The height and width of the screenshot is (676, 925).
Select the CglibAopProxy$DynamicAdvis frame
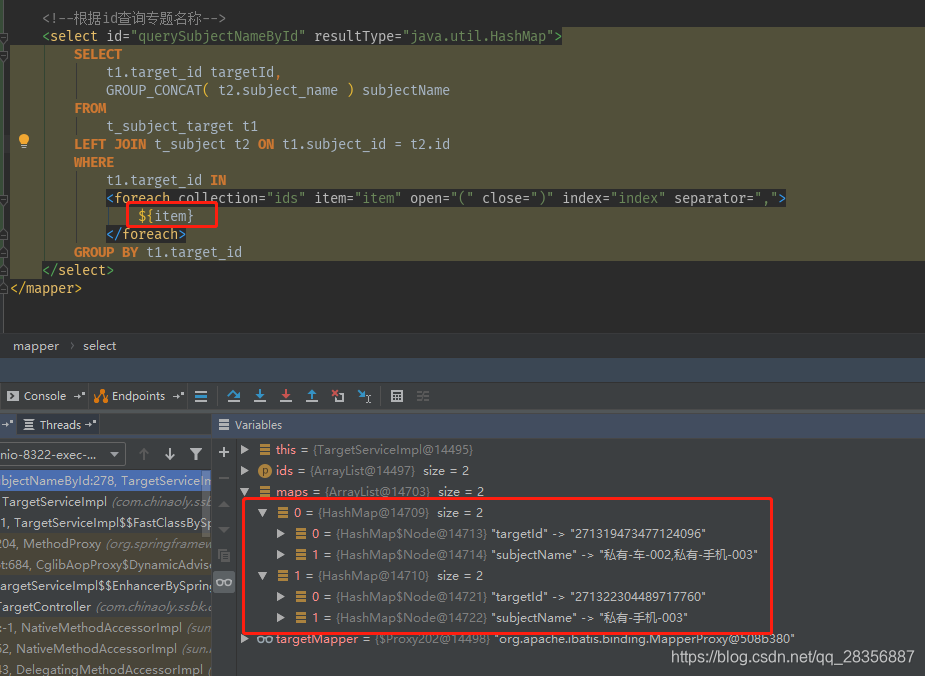pyautogui.click(x=105, y=565)
